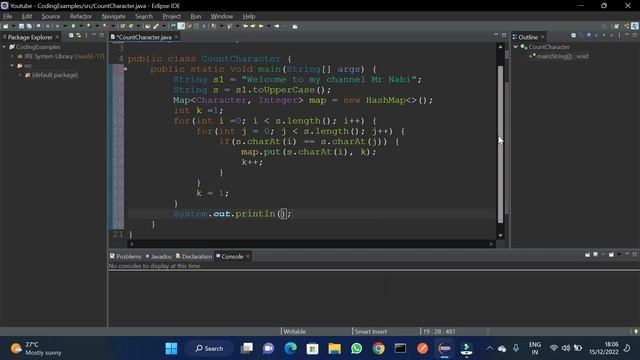Screen dimensions: 640x360
Task: Open the Refactor menu
Action: (x=81, y=16)
